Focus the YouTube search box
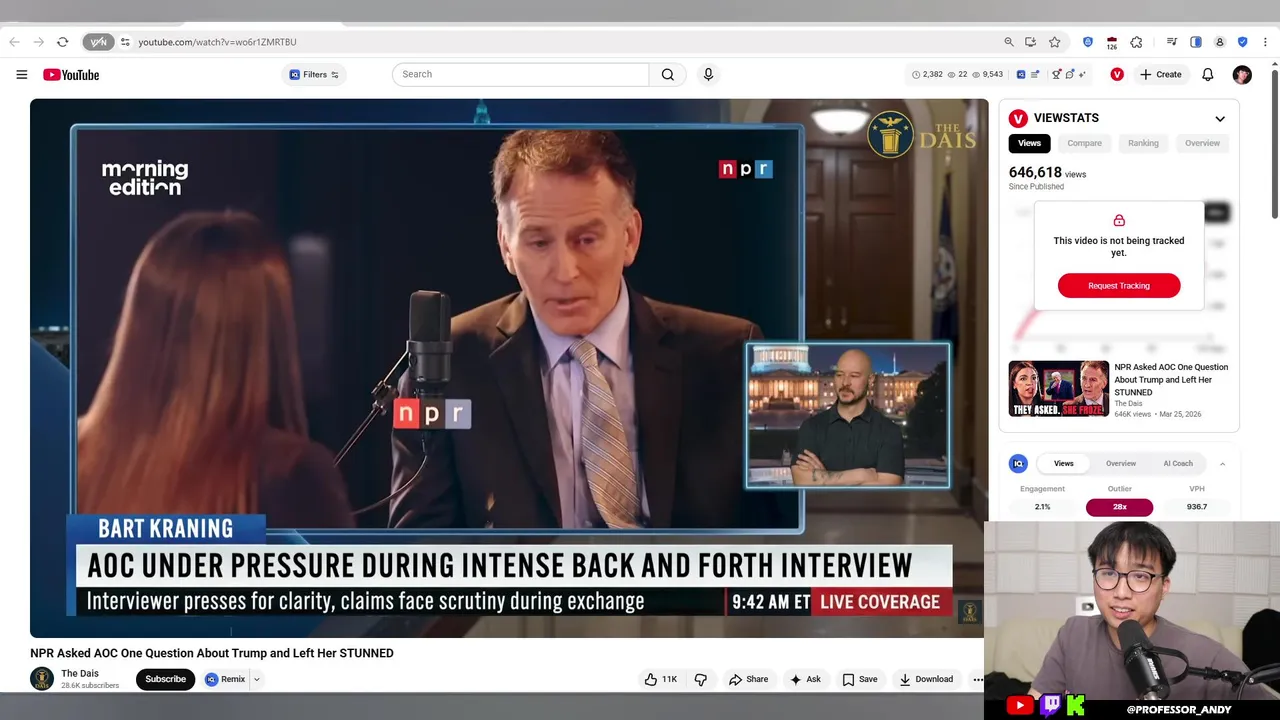Screen dimensions: 1280x720 pyautogui.click(x=520, y=74)
